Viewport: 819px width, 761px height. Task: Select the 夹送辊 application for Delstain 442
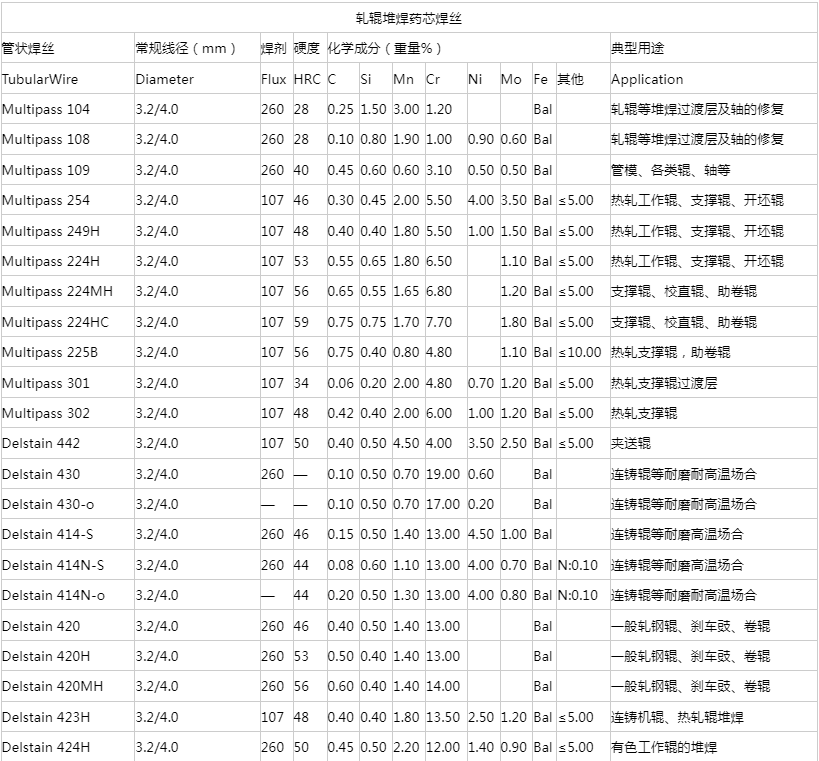(x=631, y=443)
